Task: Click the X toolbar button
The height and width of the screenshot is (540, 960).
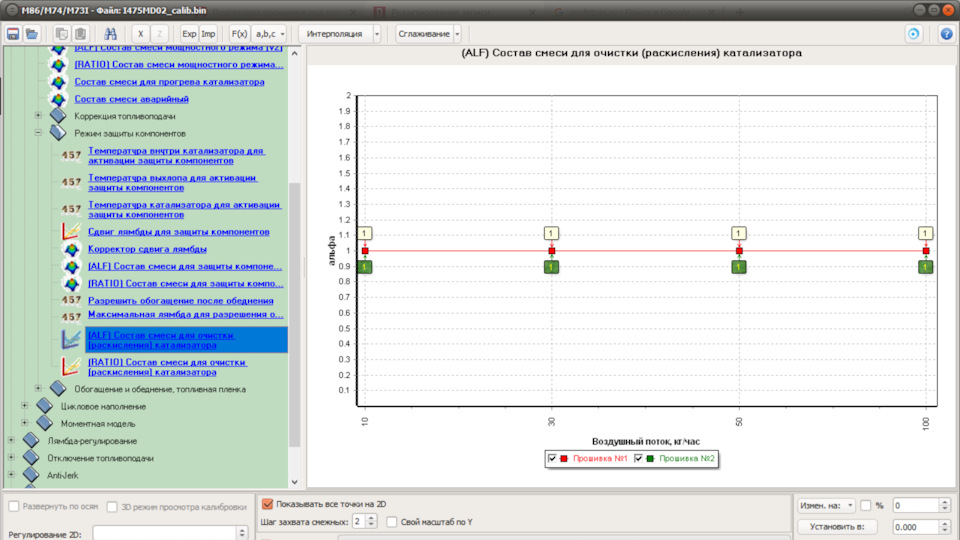Action: (140, 34)
